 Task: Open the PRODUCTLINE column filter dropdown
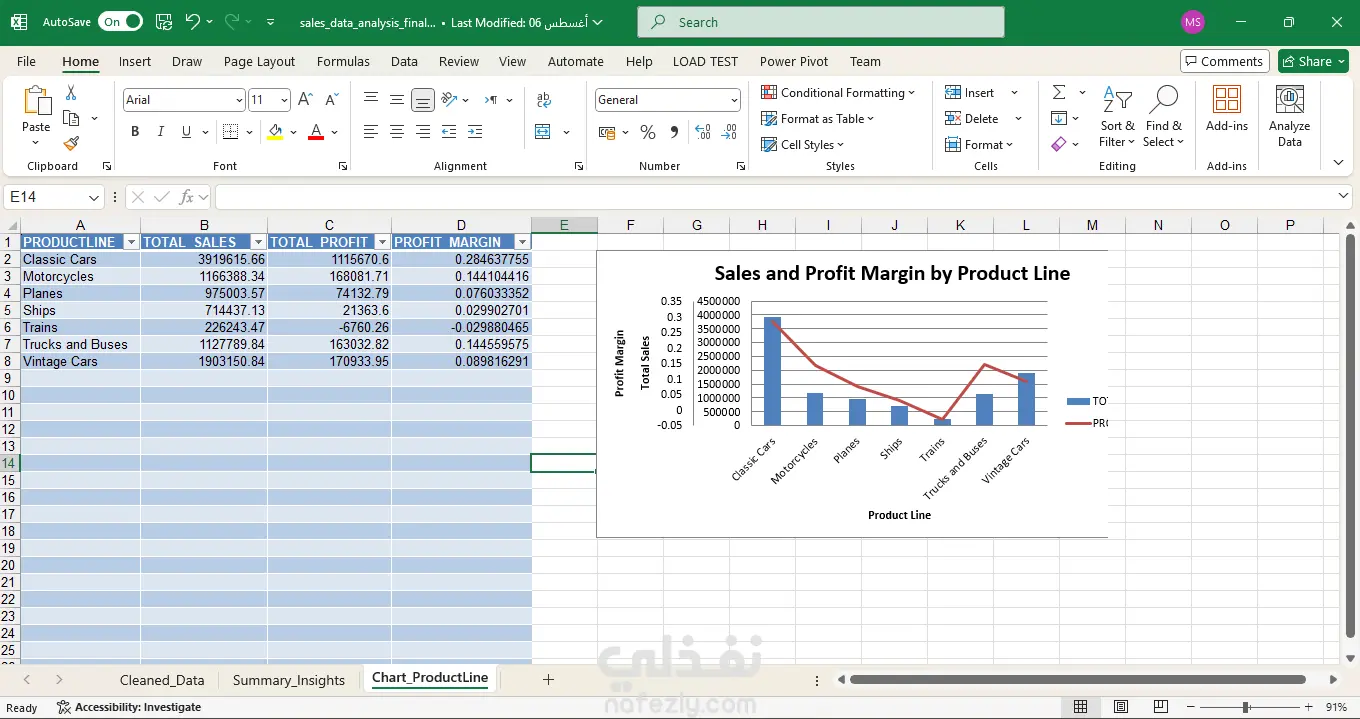[x=130, y=242]
